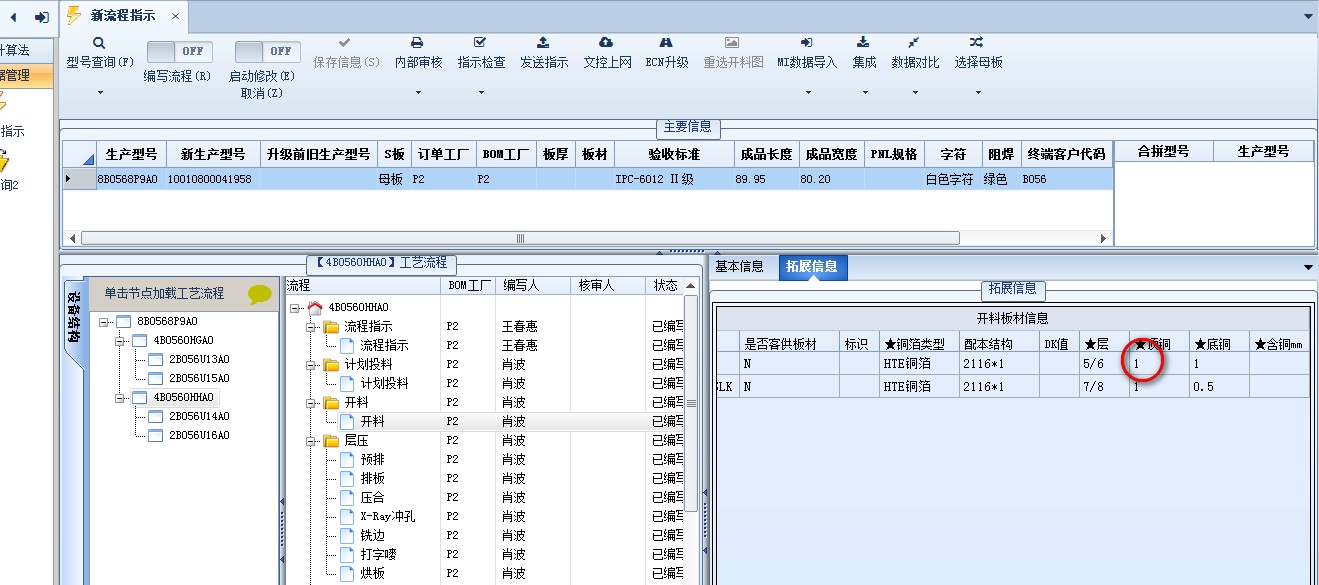Open dropdown arrow under MI数据导入
This screenshot has height=585, width=1319.
807,93
